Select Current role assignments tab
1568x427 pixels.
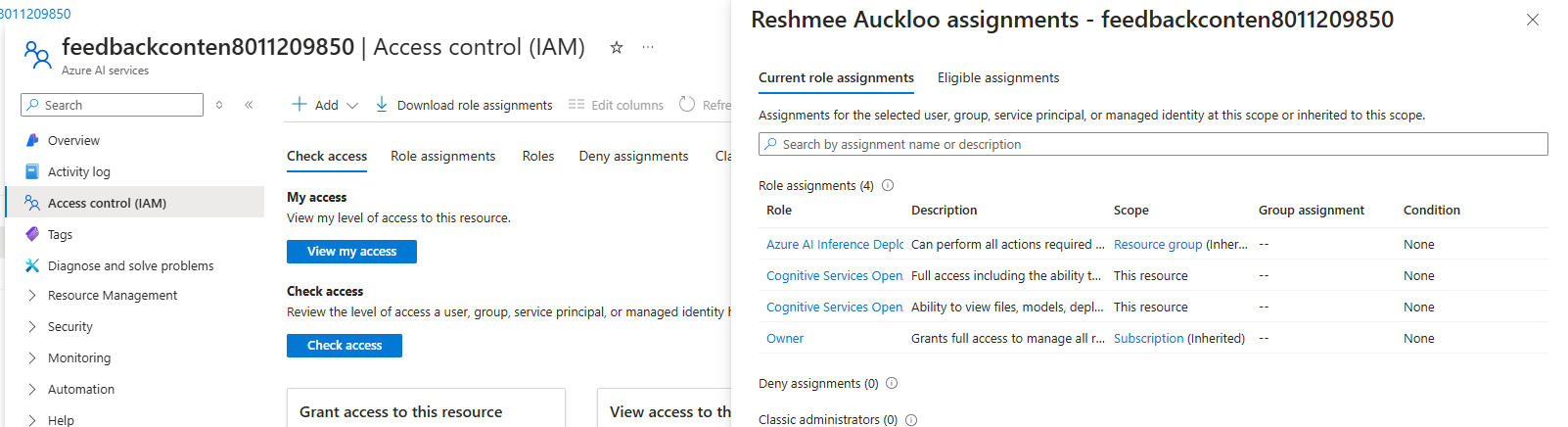point(836,77)
